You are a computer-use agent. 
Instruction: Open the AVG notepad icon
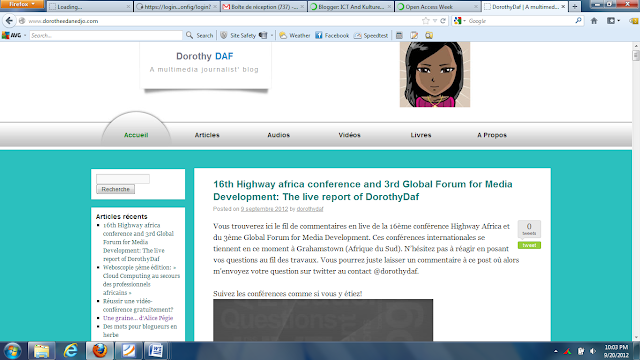(414, 36)
